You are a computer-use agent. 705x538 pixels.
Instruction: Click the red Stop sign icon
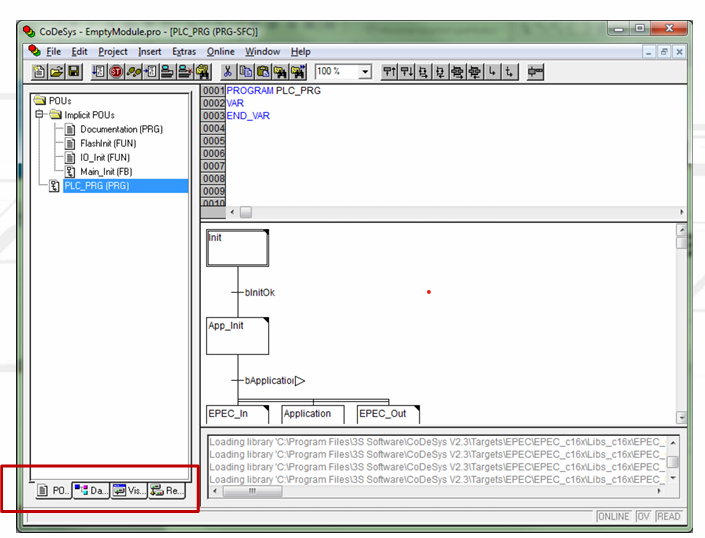tap(116, 72)
